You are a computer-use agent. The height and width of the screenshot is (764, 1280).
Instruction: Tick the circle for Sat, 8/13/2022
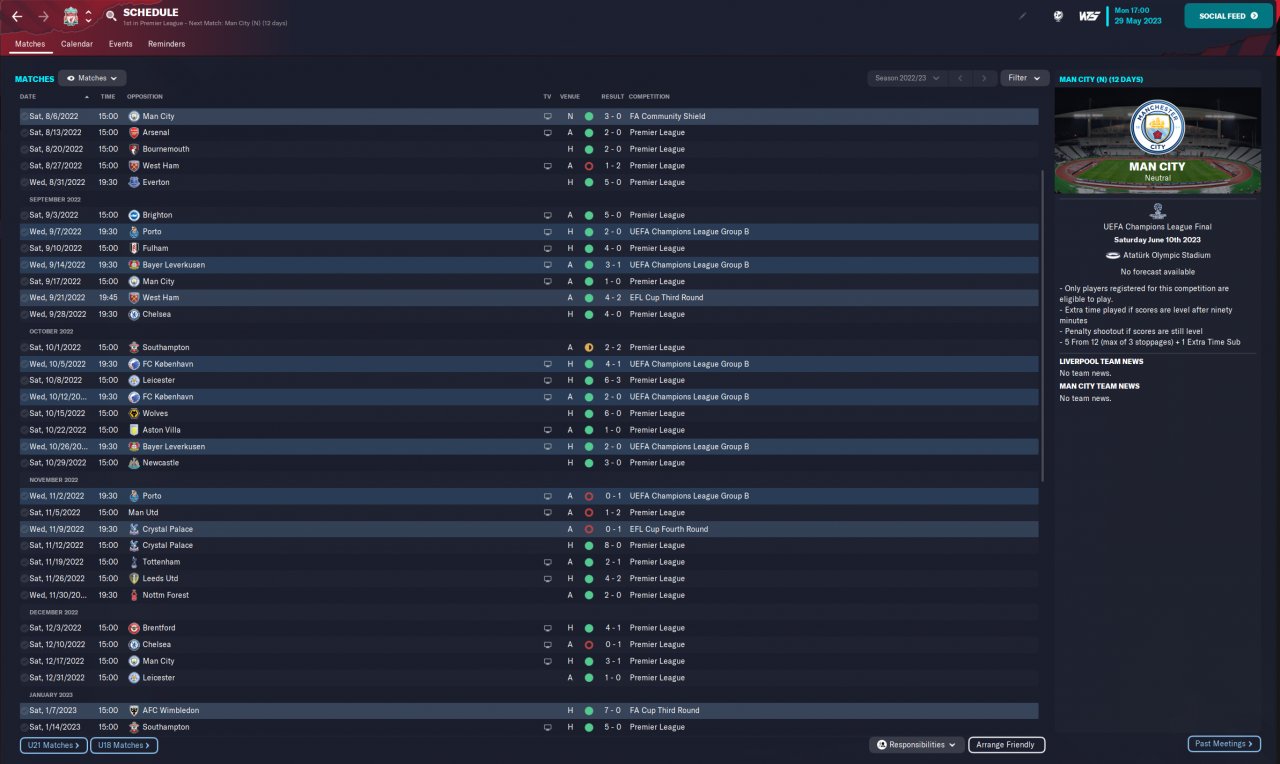(24, 132)
